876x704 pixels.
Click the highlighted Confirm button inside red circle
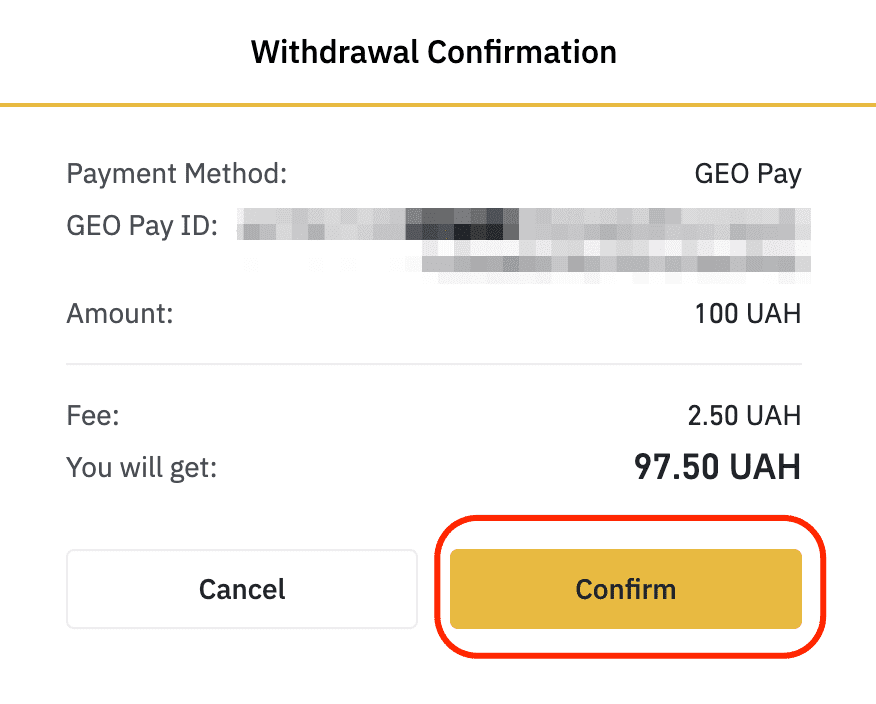625,589
